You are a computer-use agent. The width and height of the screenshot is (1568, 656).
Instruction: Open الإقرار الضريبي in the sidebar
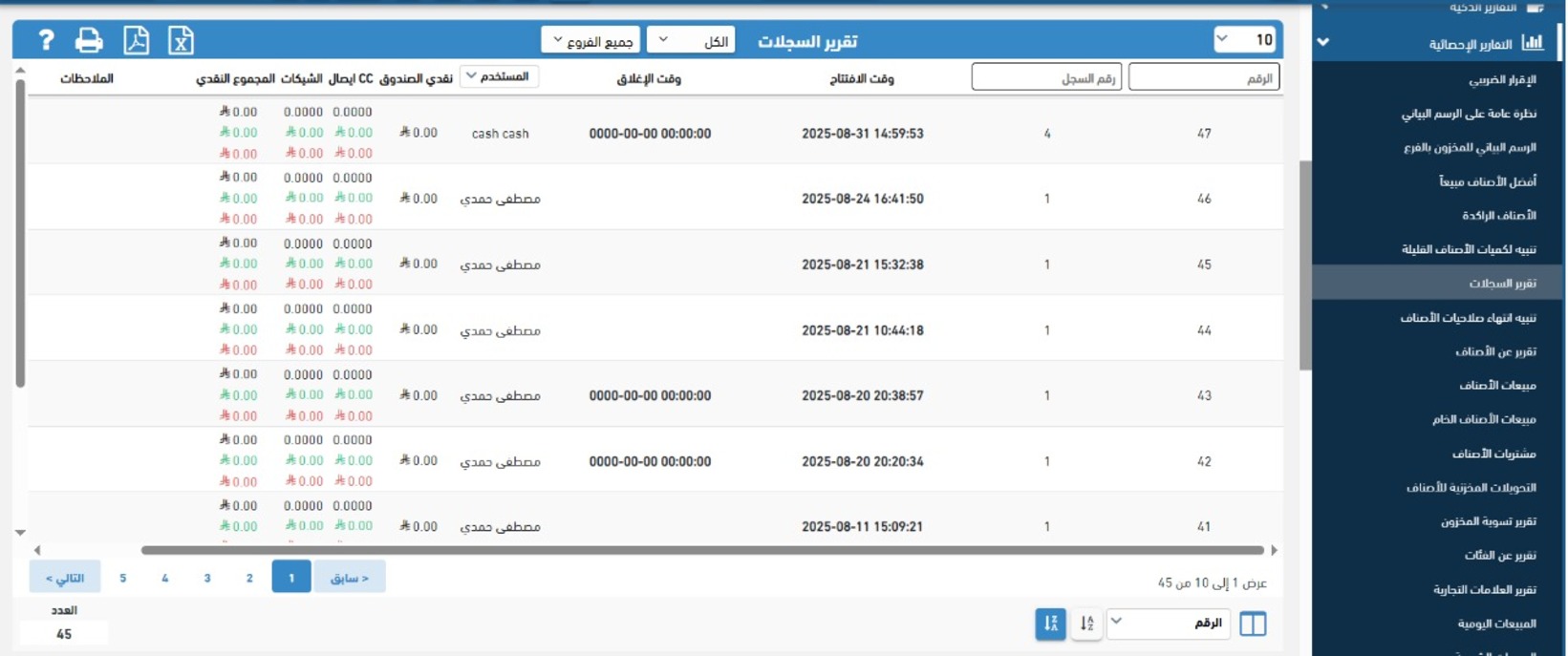1501,80
